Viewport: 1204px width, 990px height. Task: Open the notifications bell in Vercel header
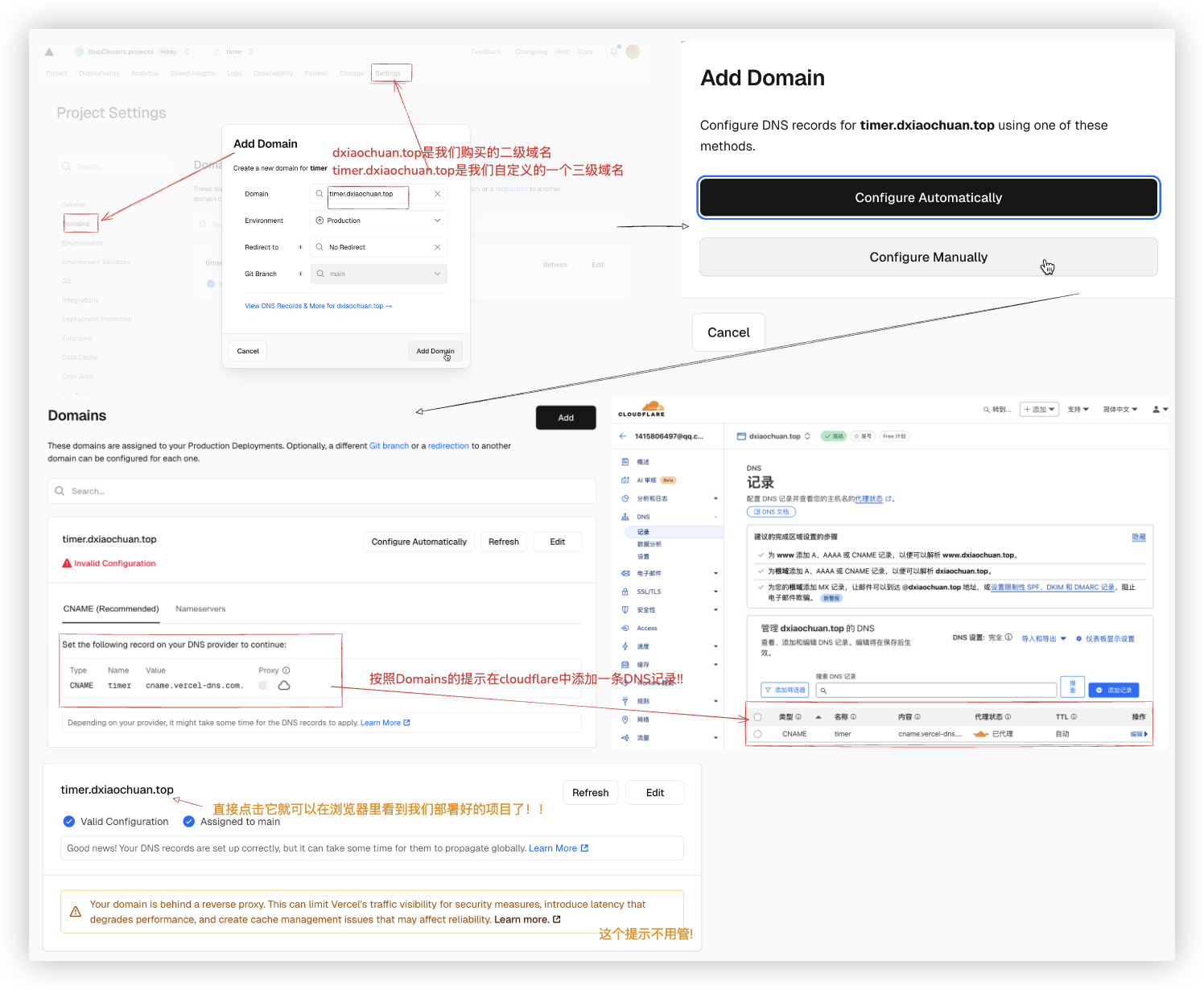coord(613,52)
